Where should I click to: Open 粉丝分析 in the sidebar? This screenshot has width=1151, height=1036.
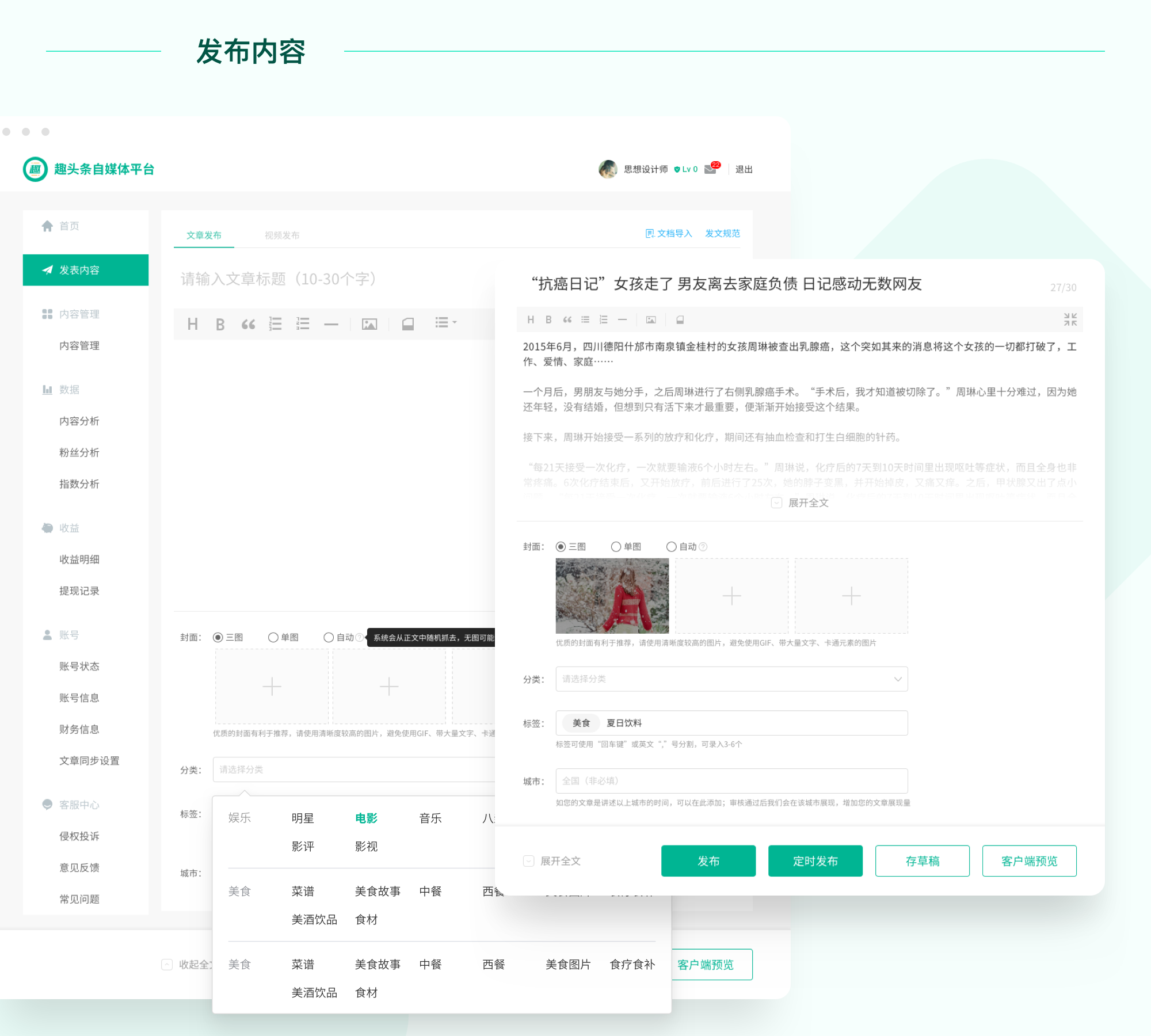click(x=79, y=452)
